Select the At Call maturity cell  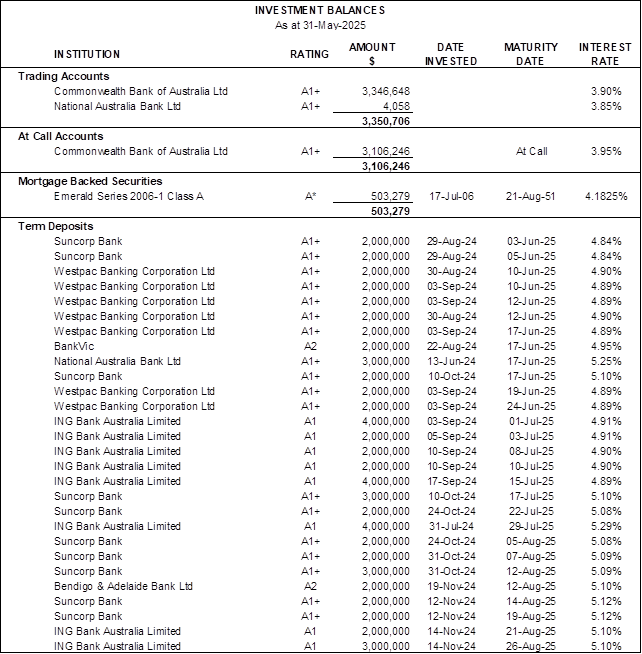point(531,151)
